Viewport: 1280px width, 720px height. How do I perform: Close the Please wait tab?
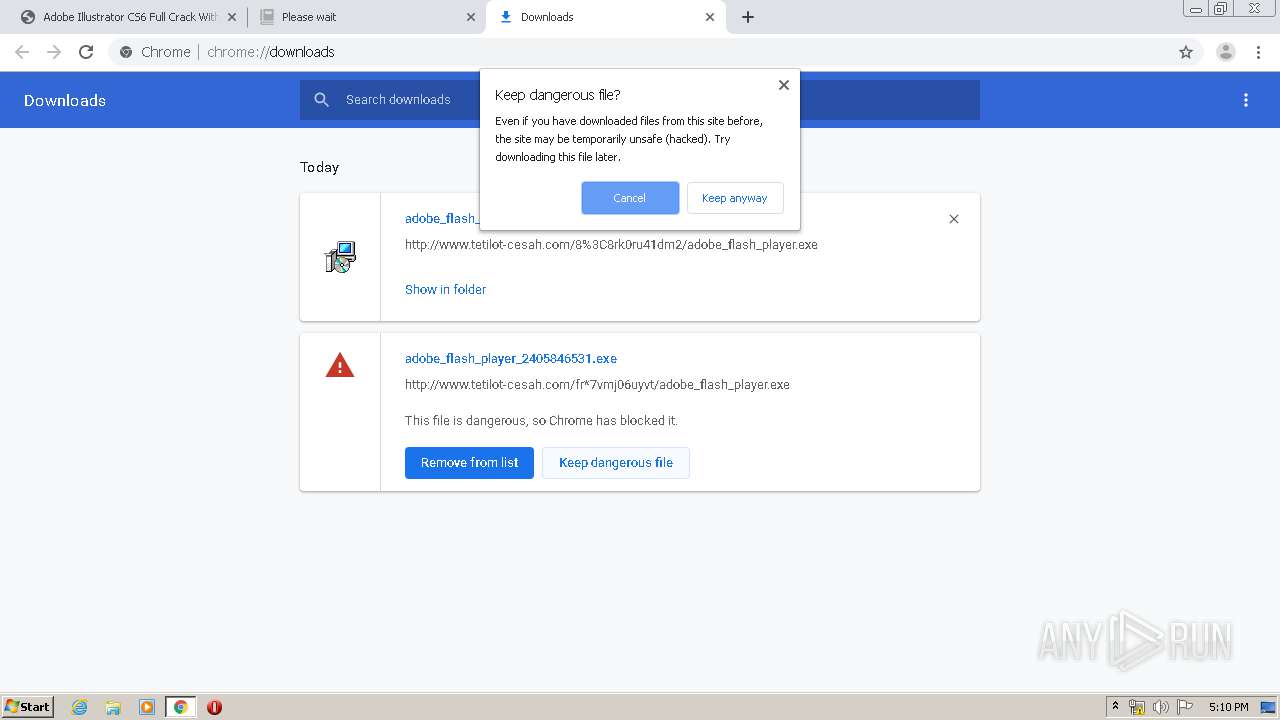[x=471, y=17]
